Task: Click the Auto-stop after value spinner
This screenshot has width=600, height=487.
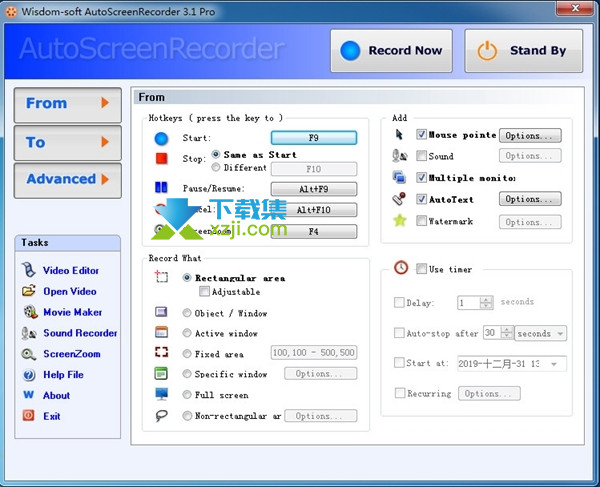Action: coord(507,333)
